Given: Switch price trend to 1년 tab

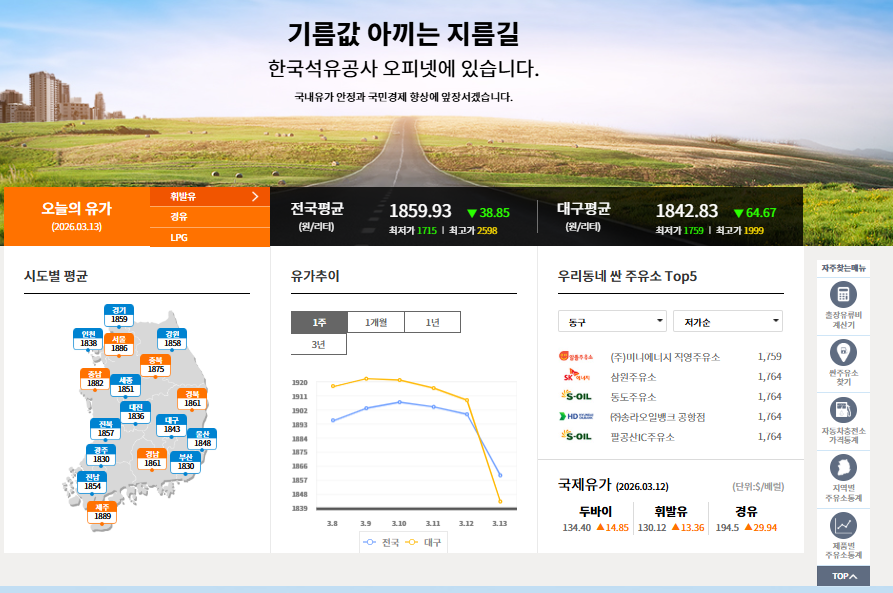Looking at the screenshot, I should tap(433, 322).
